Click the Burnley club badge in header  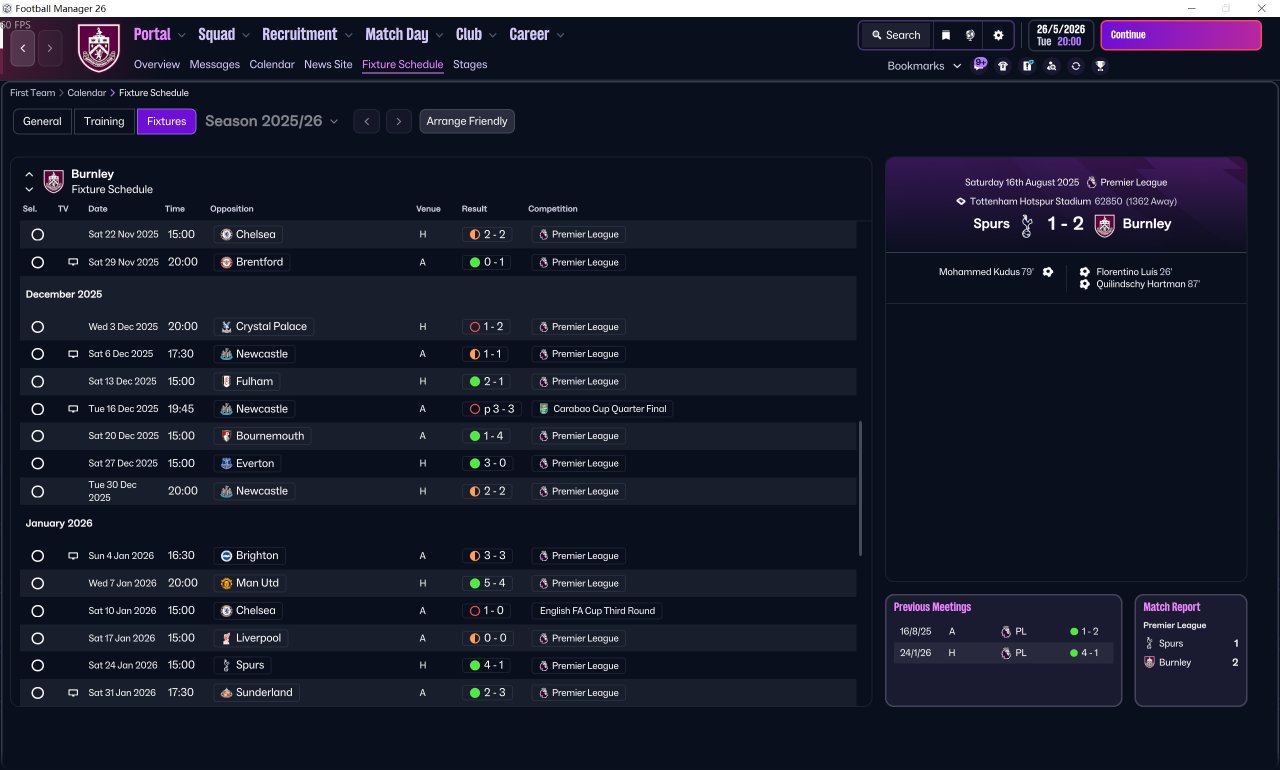coord(98,47)
